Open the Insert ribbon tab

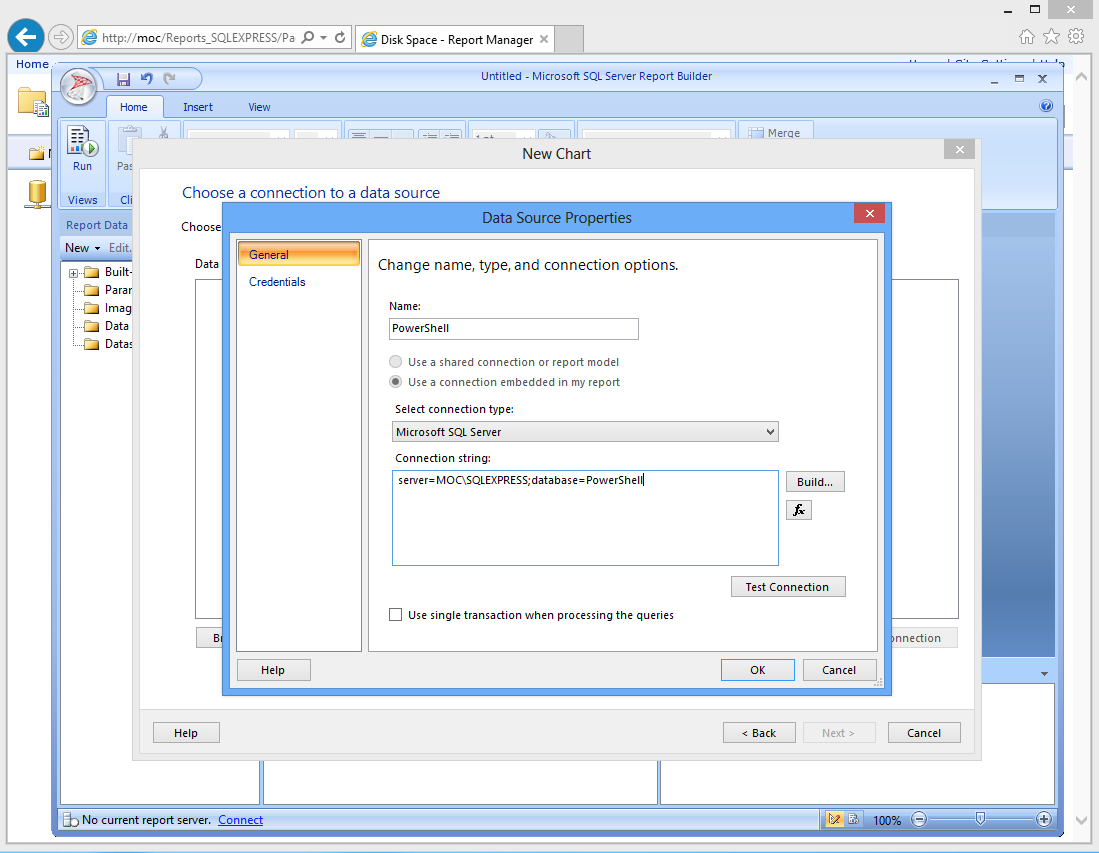198,107
